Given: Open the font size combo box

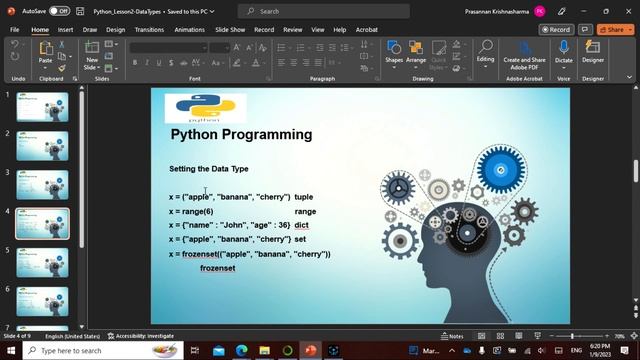Looking at the screenshot, I should point(219,48).
